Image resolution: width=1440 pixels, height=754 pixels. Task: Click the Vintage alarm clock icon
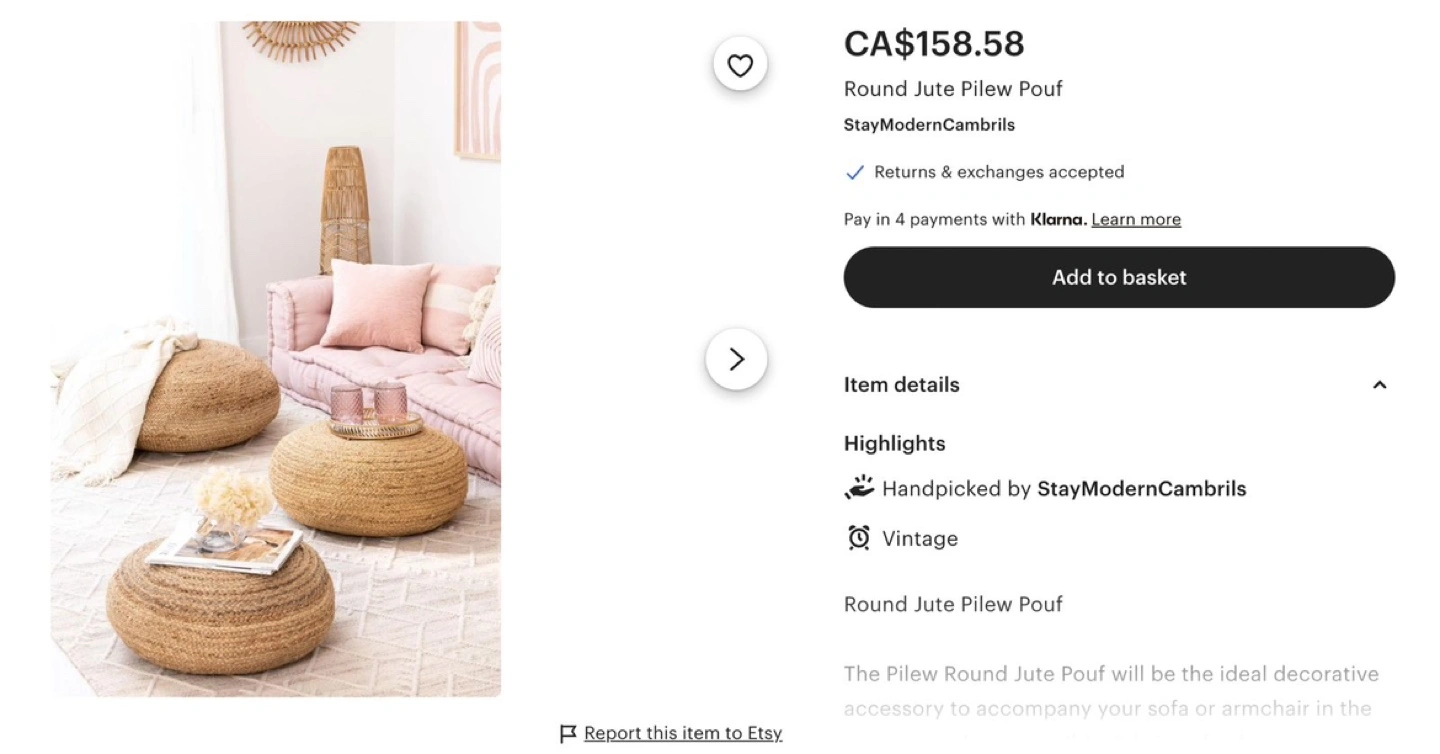[858, 538]
